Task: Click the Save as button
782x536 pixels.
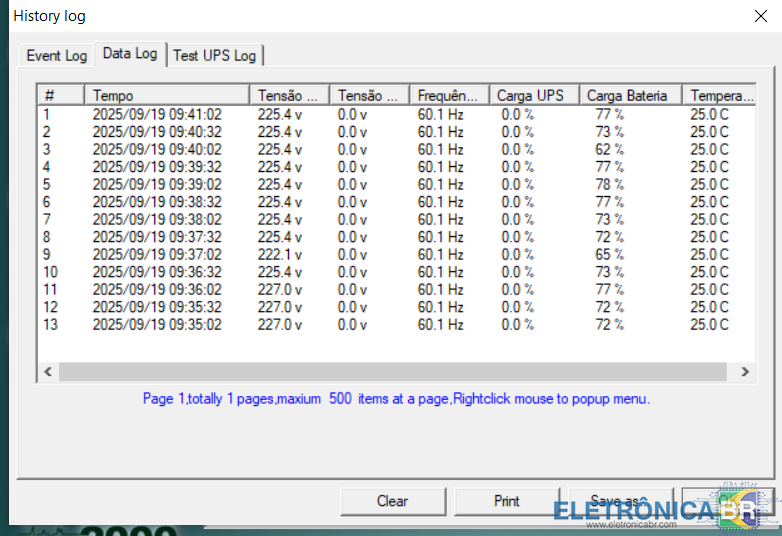Action: pyautogui.click(x=614, y=501)
